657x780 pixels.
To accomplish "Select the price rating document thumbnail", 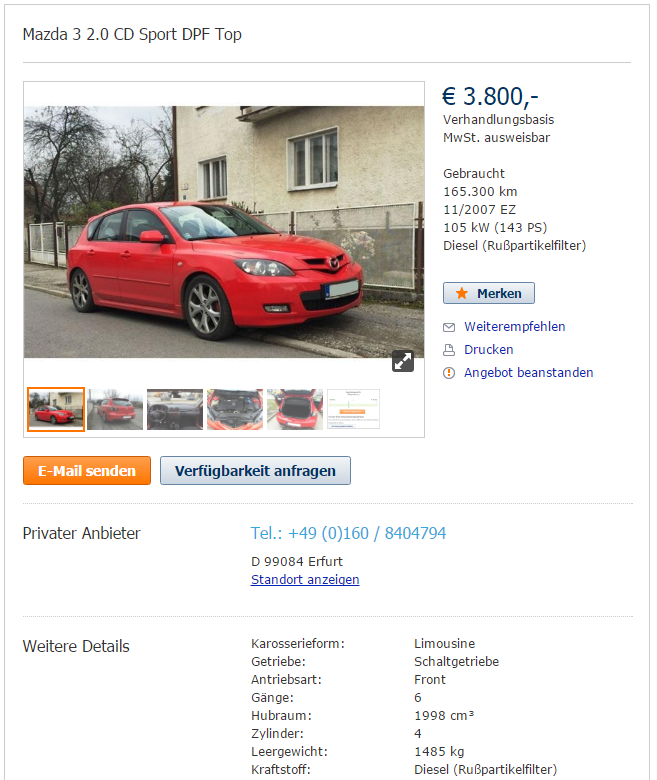I will pos(354,409).
